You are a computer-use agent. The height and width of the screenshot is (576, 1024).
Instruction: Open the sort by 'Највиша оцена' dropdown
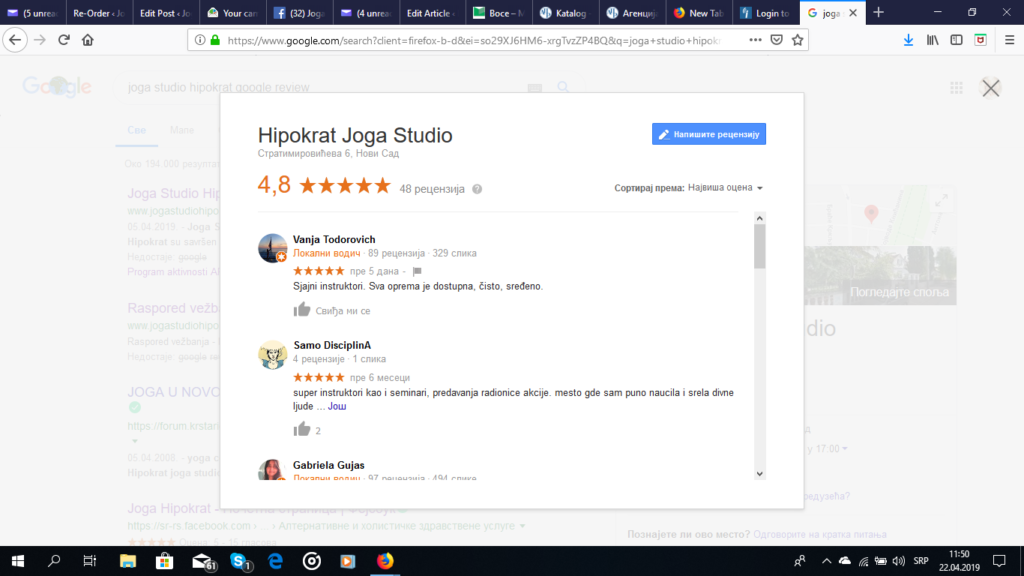pyautogui.click(x=724, y=188)
